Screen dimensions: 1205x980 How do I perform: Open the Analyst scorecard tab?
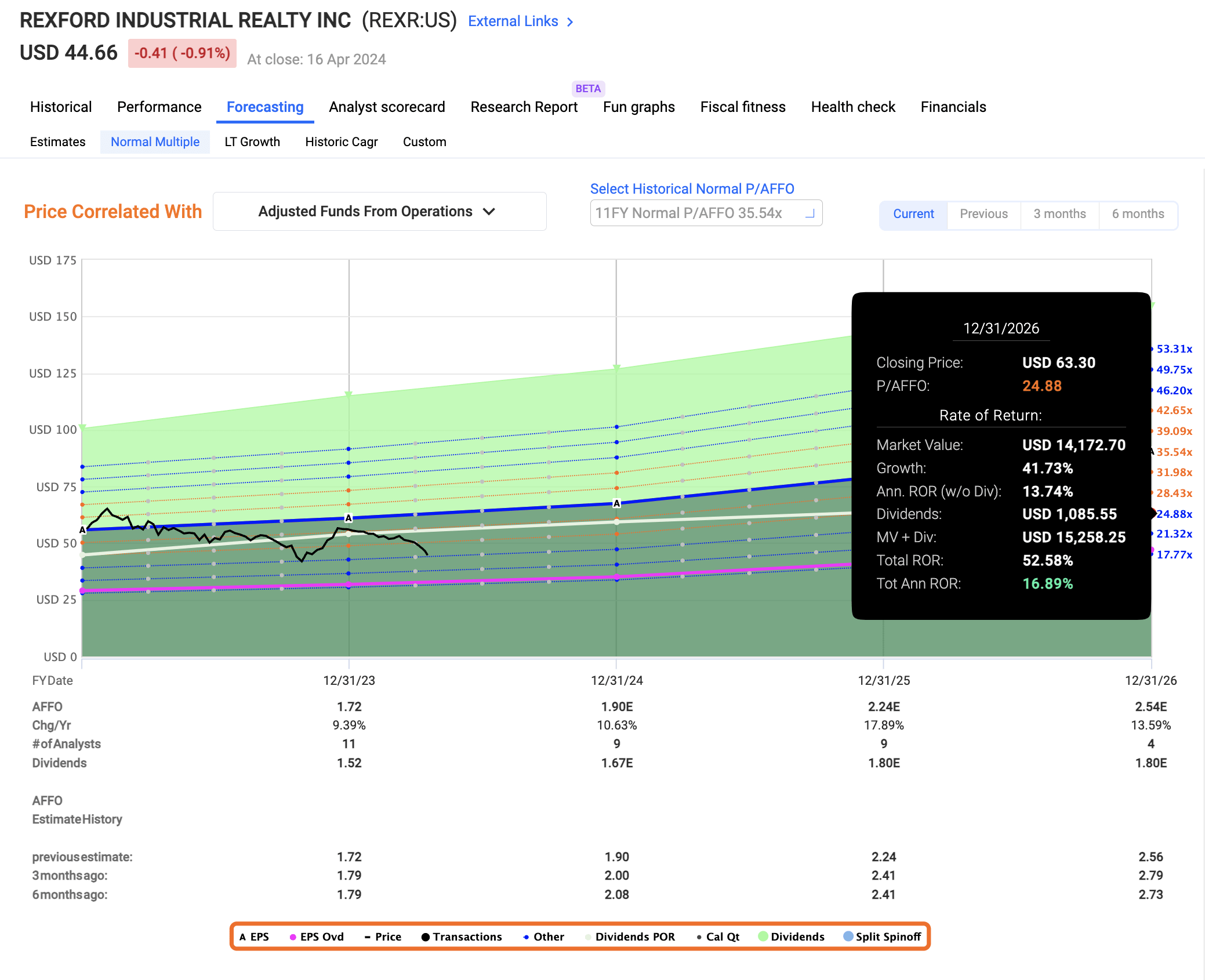tap(387, 107)
